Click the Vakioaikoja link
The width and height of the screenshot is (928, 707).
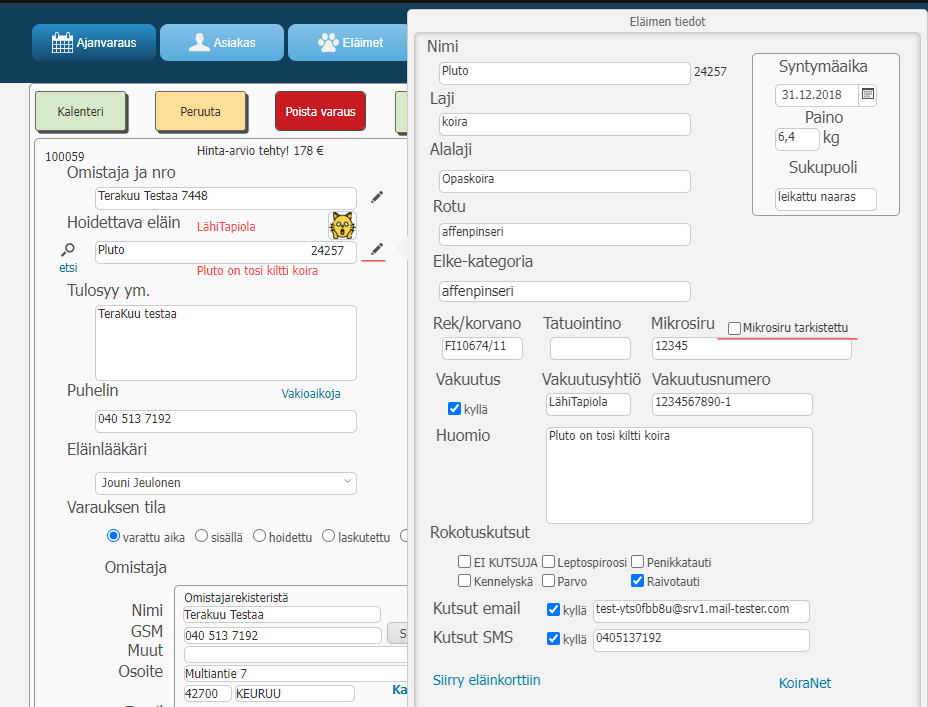point(311,393)
